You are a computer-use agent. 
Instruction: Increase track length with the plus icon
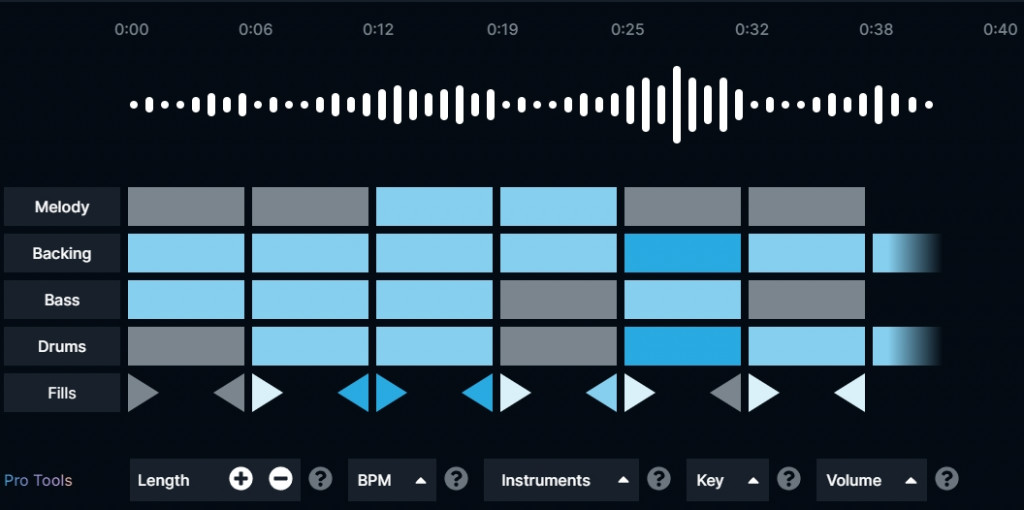240,480
